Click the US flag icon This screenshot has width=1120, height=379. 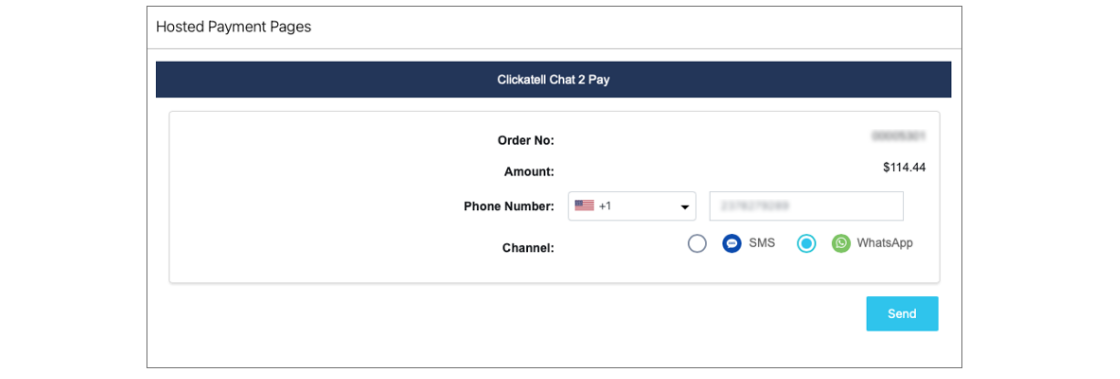tap(584, 206)
